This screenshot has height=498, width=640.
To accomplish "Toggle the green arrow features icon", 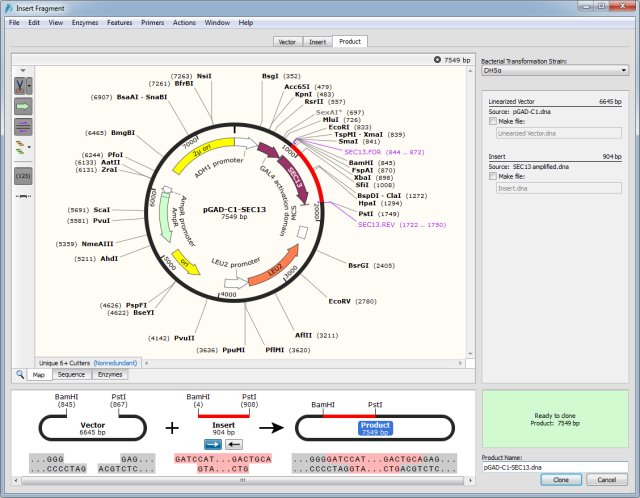I will click(22, 105).
